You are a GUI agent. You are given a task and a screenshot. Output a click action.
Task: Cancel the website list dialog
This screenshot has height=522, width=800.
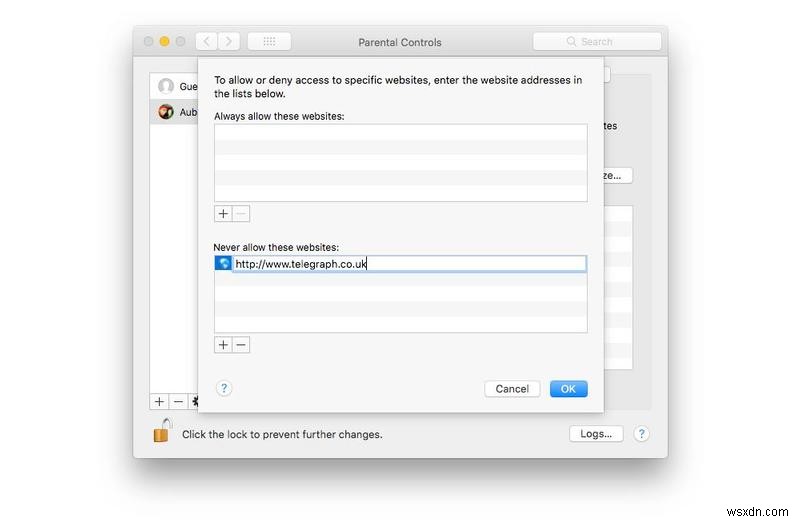point(512,389)
